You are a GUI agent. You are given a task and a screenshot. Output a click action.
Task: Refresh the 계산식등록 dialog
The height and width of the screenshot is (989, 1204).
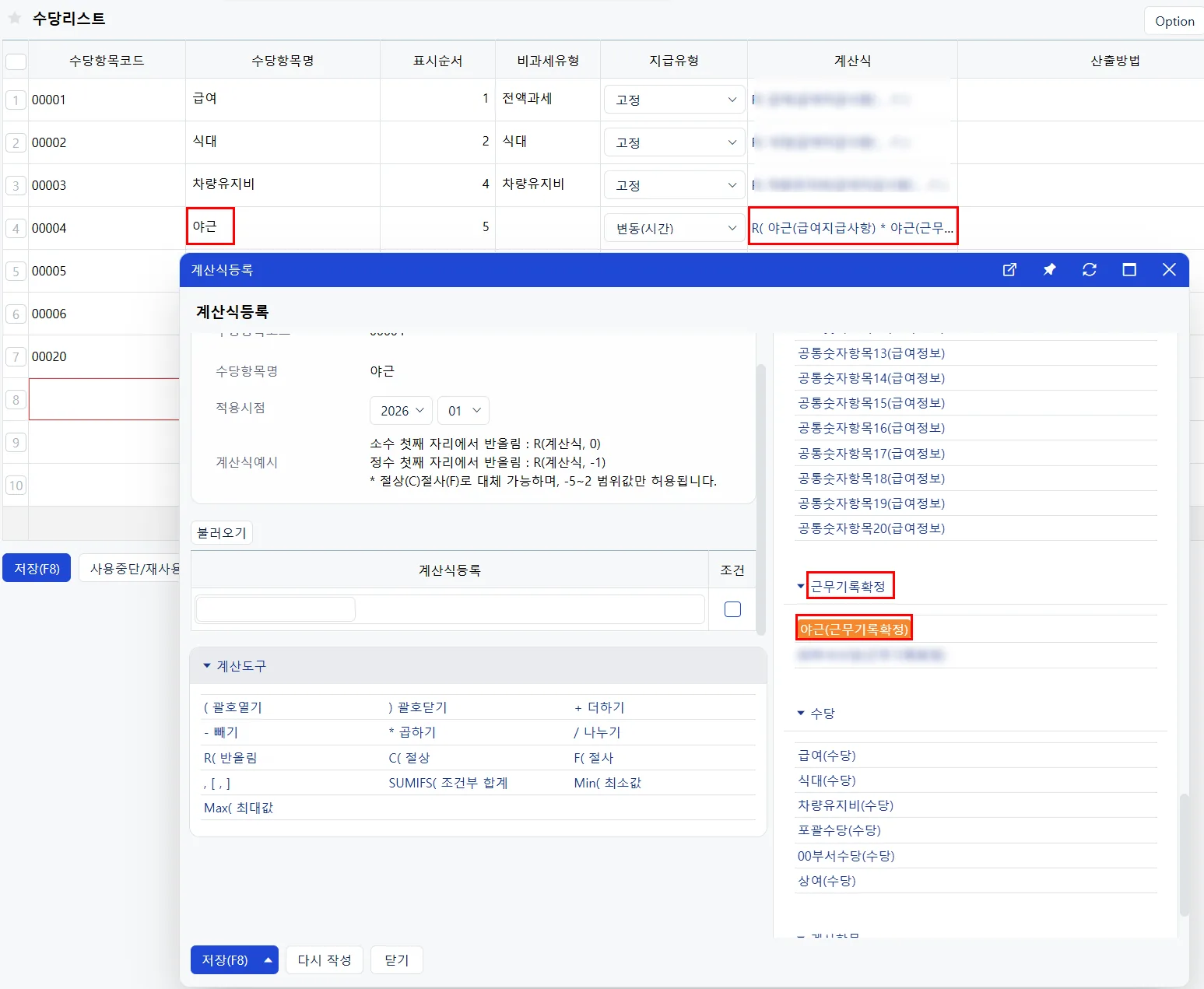(x=1090, y=270)
